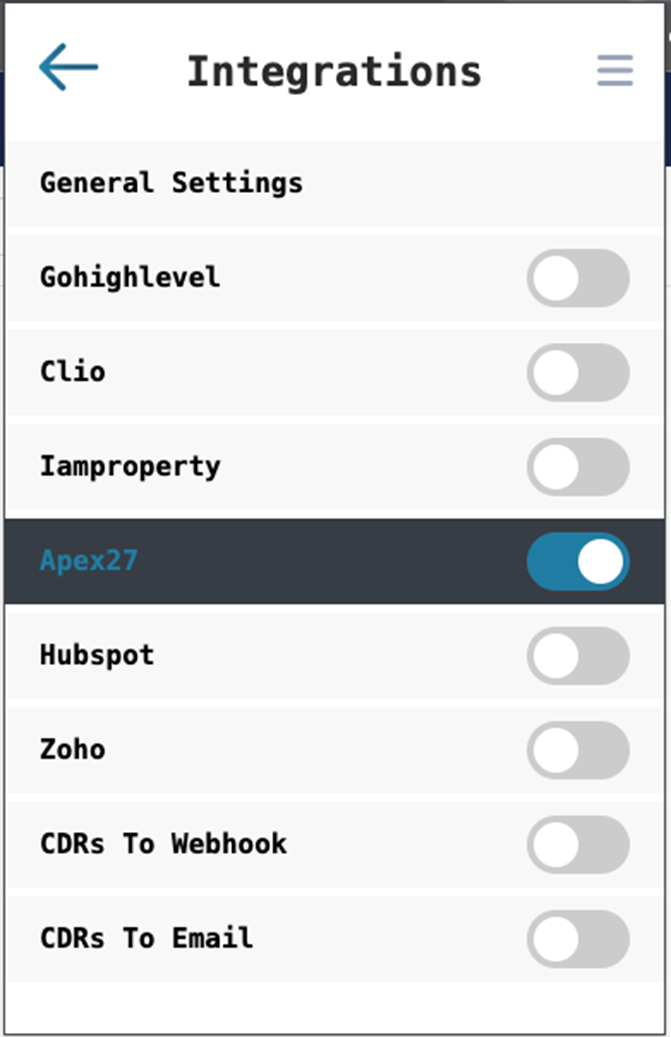Open the Iamproperty integration row
The width and height of the screenshot is (671, 1037).
pyautogui.click(x=130, y=466)
